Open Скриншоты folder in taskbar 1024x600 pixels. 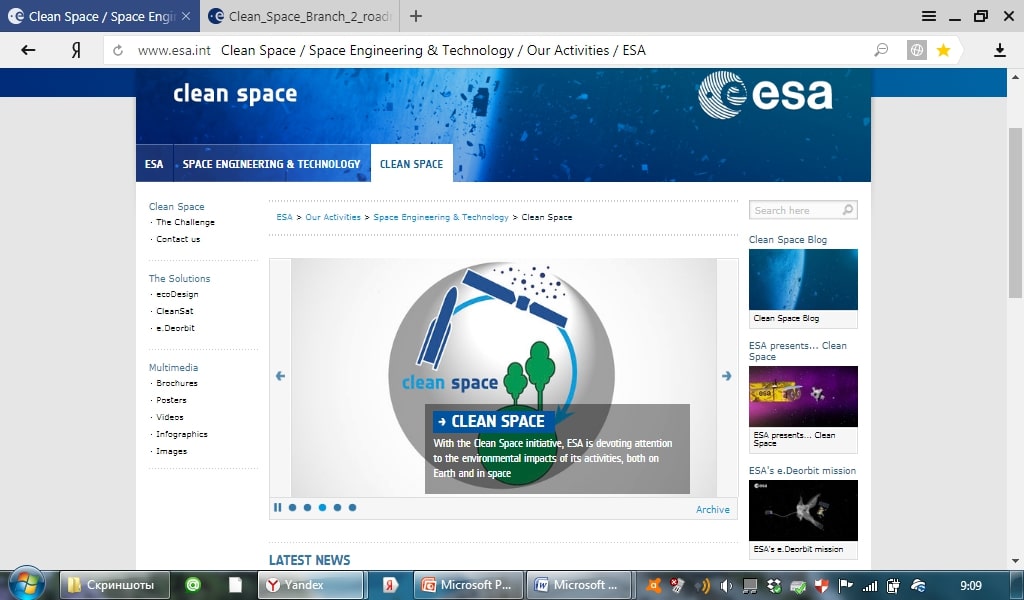[115, 585]
